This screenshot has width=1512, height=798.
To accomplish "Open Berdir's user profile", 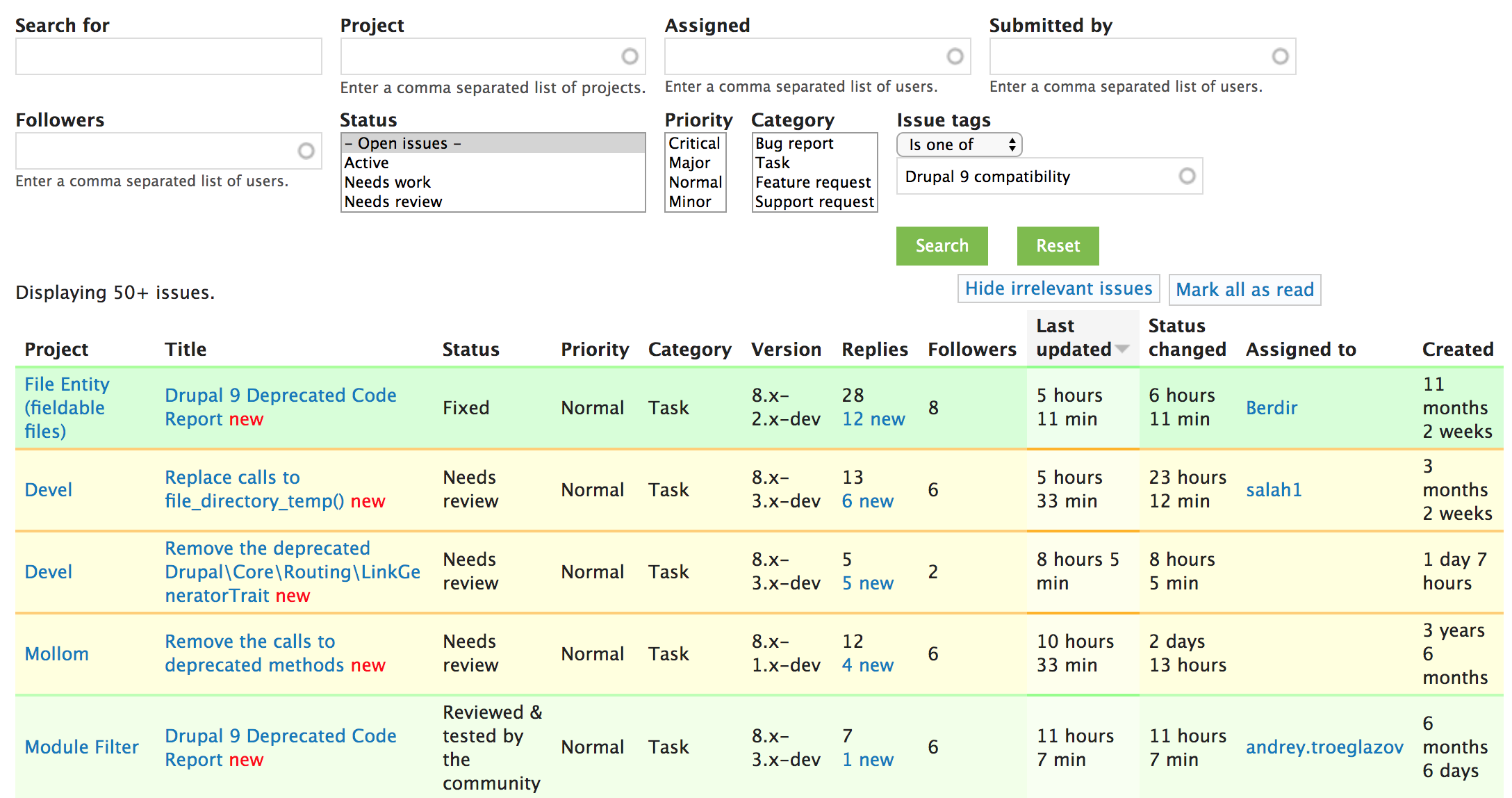I will point(1272,407).
